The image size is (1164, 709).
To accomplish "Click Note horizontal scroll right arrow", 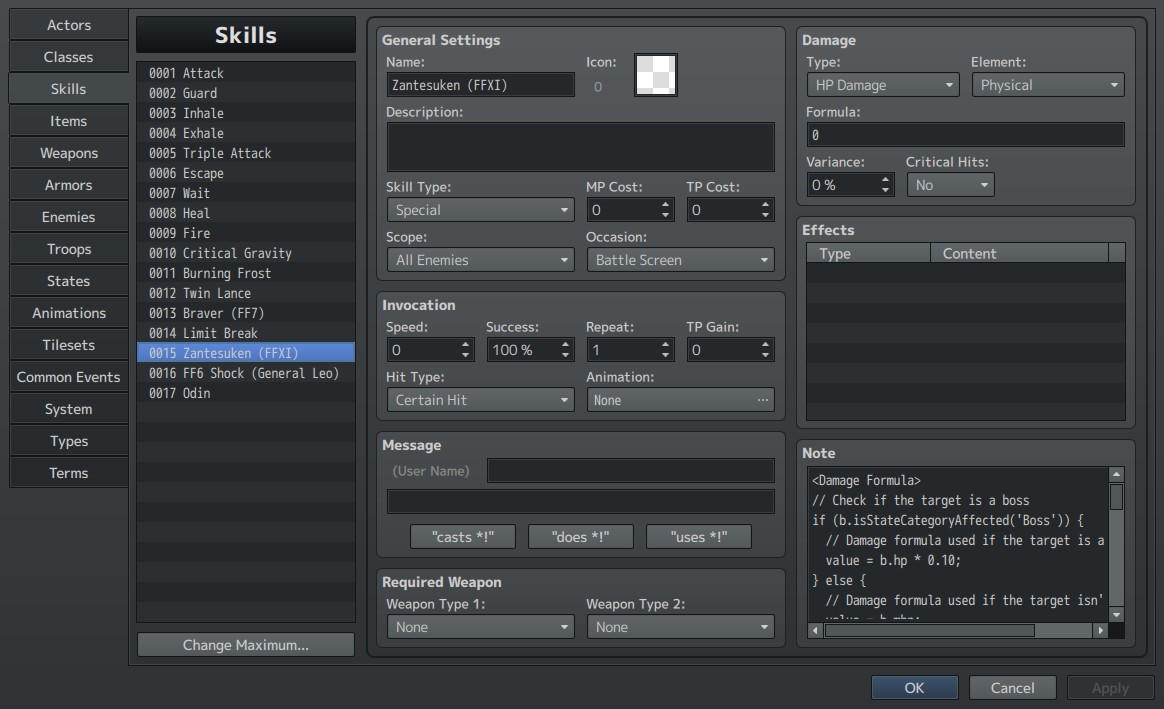I will click(x=1101, y=630).
